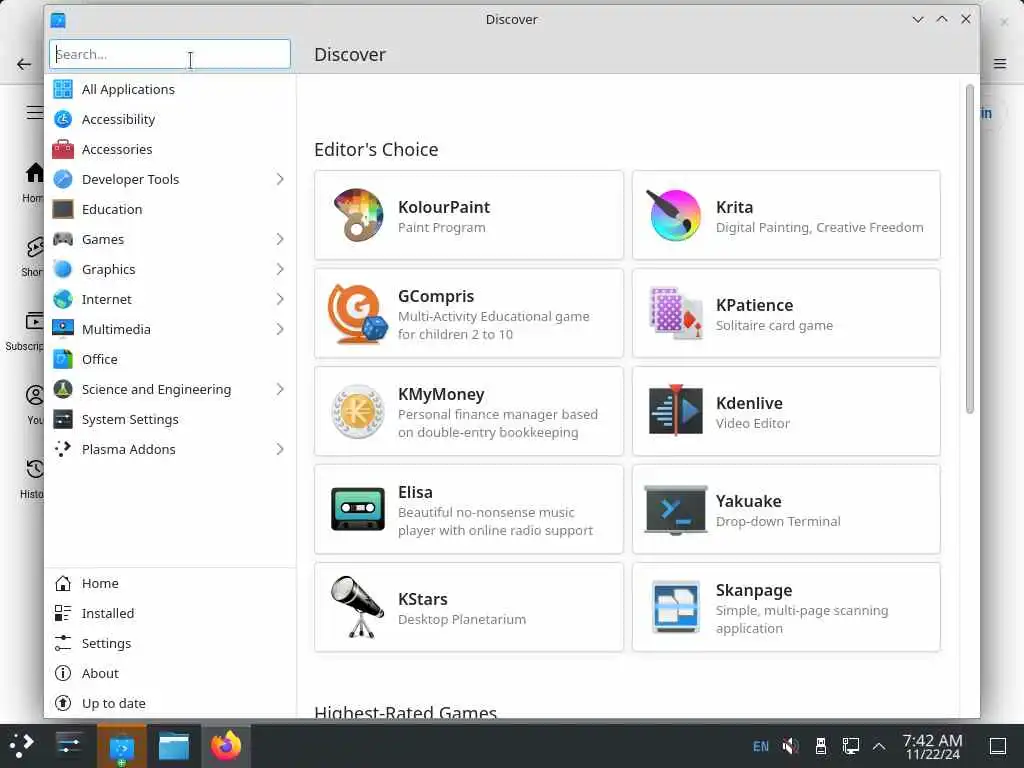Open the About page
1024x768 pixels.
click(x=170, y=673)
